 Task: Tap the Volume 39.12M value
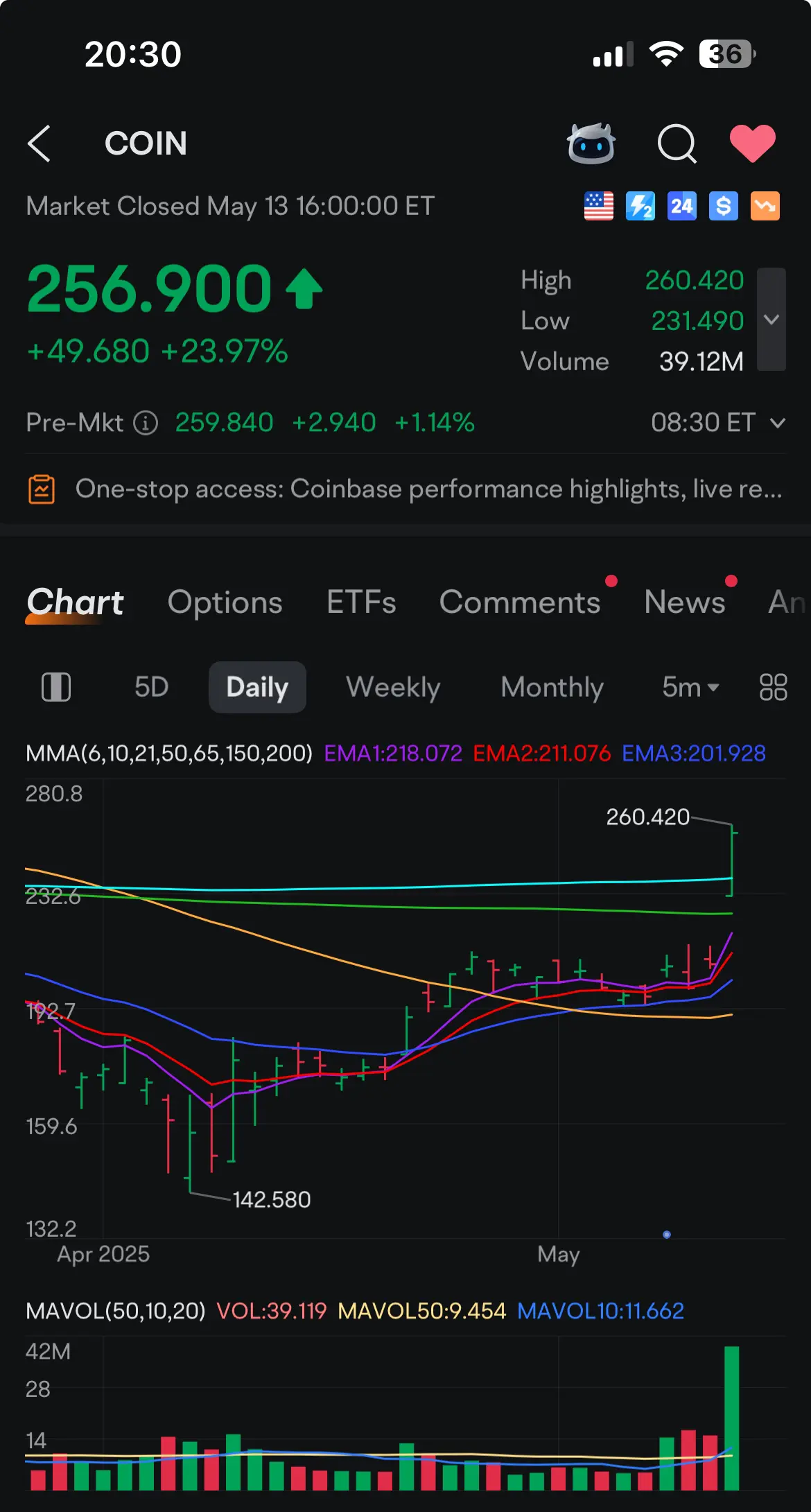click(701, 361)
